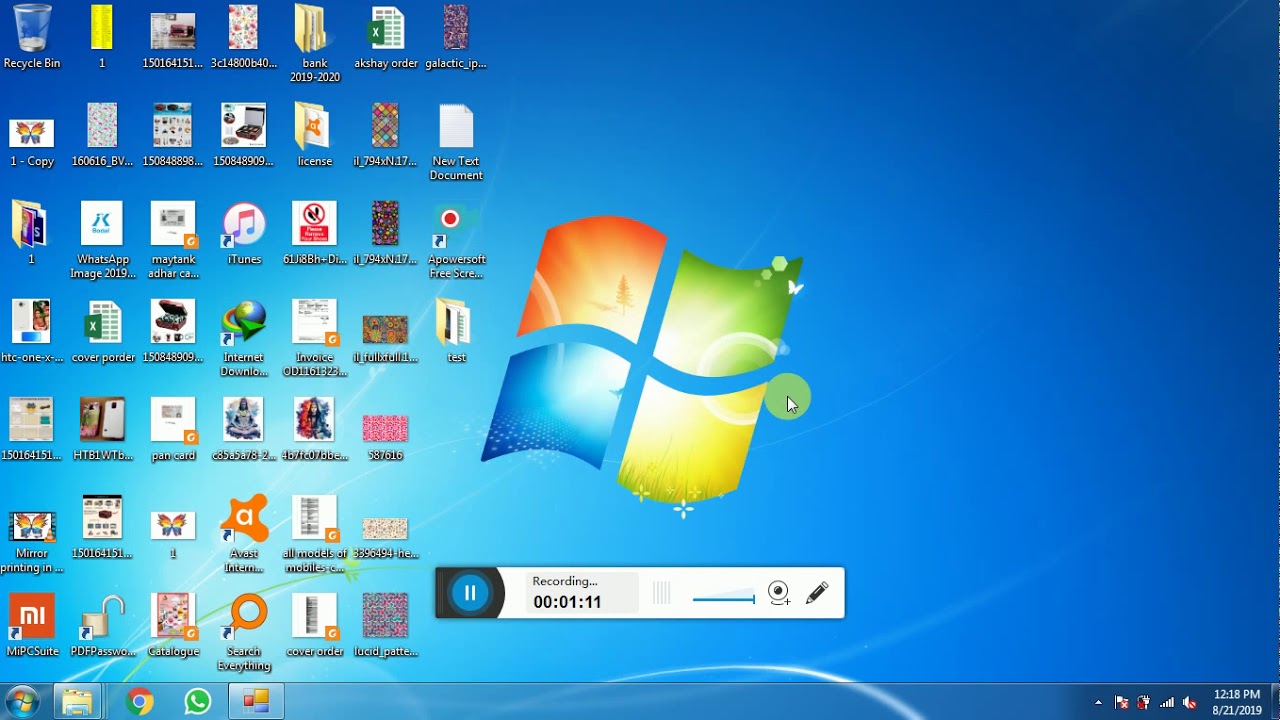Select the Invoice OD1161323 file
The height and width of the screenshot is (720, 1280).
[315, 339]
